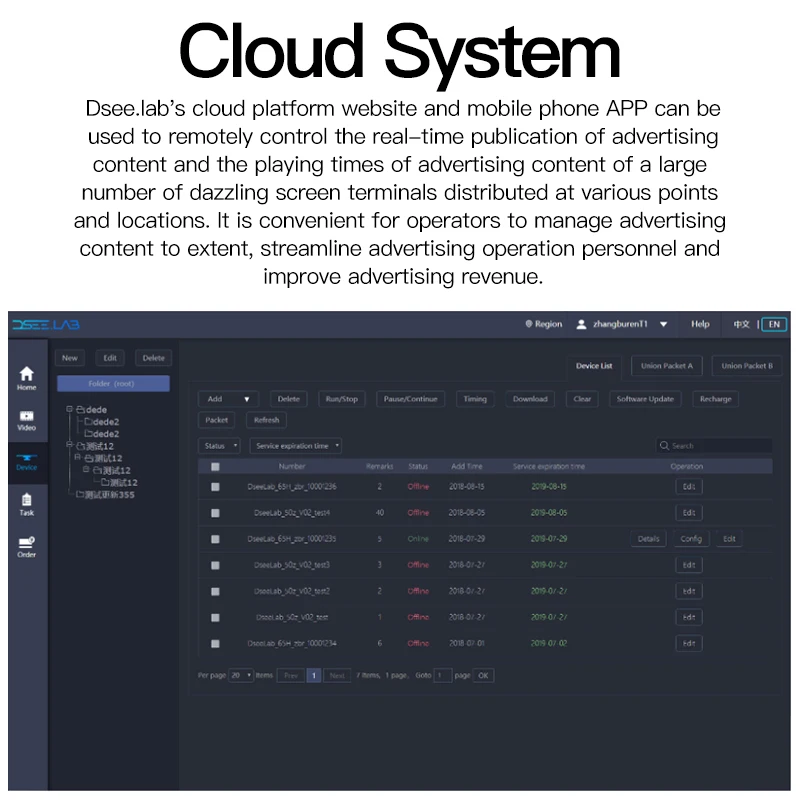Open the Add dropdown button

click(228, 399)
